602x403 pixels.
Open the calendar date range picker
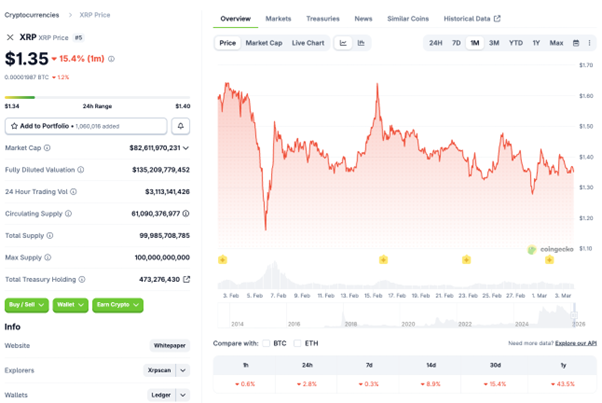(576, 43)
